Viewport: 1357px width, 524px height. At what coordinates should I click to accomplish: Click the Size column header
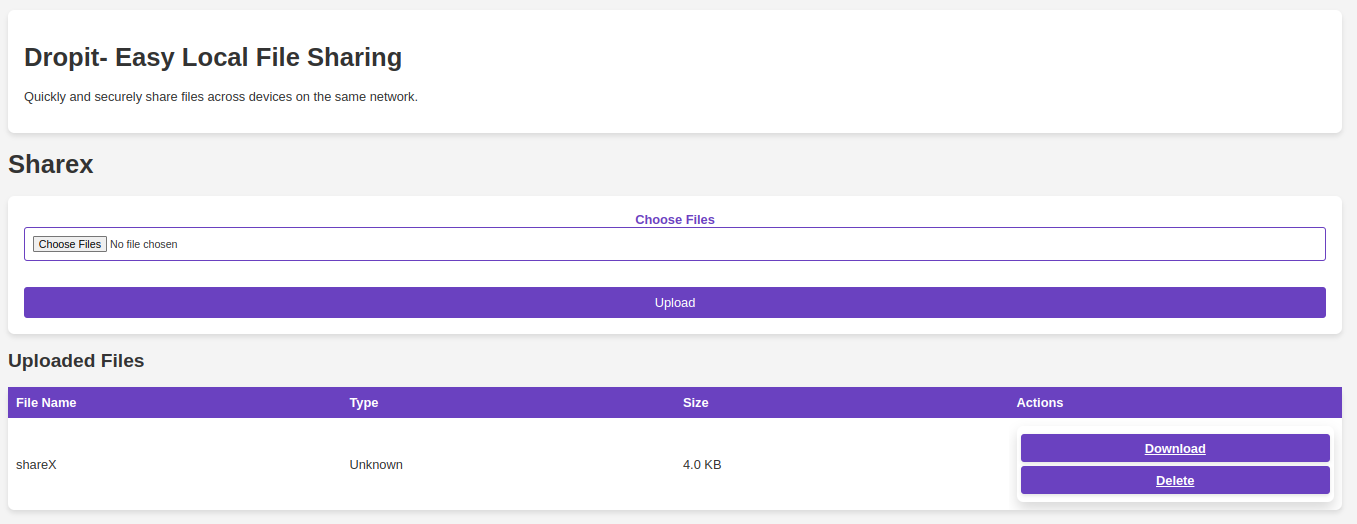point(695,402)
